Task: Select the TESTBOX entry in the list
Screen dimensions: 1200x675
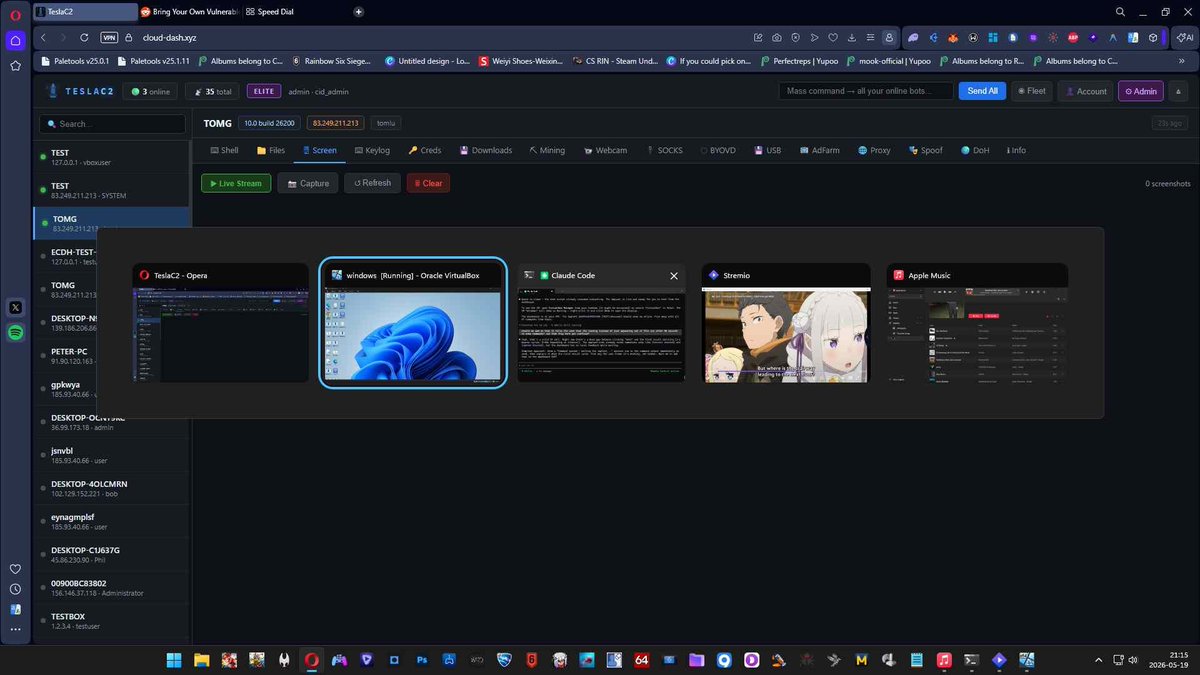Action: (111, 622)
